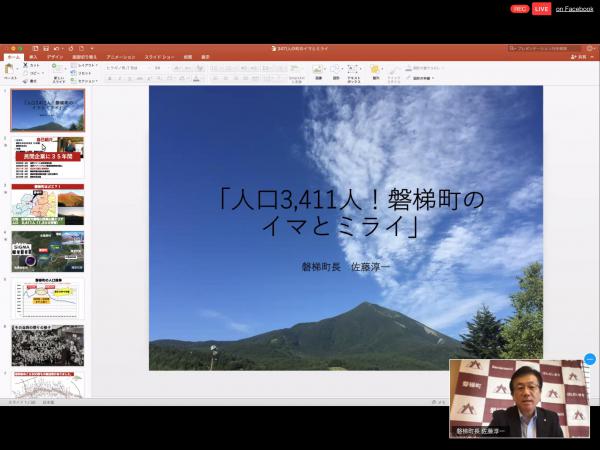Click the Notes button in status bar
This screenshot has width=600, height=450.
point(439,402)
